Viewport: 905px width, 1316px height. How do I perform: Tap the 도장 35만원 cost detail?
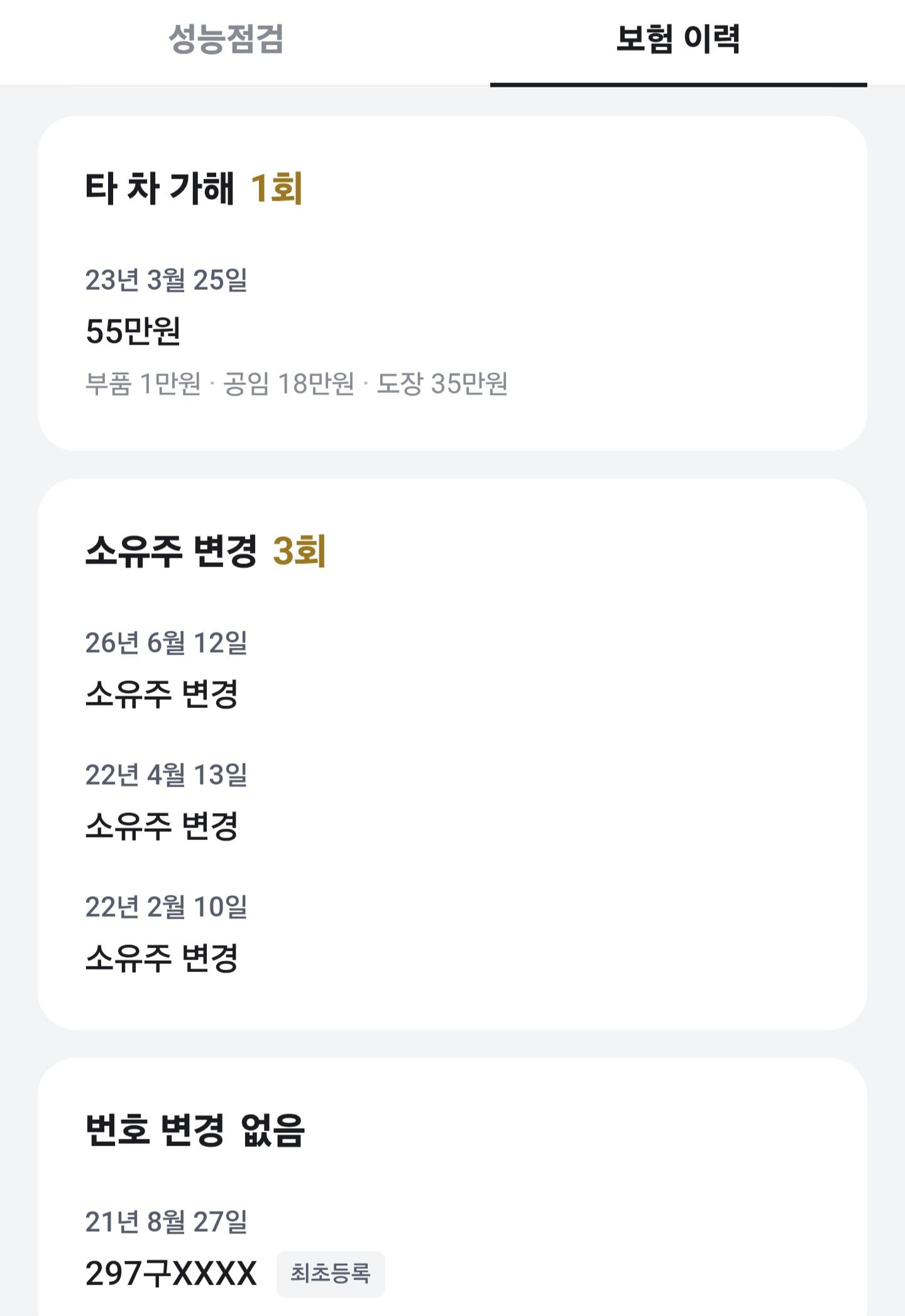[x=442, y=384]
